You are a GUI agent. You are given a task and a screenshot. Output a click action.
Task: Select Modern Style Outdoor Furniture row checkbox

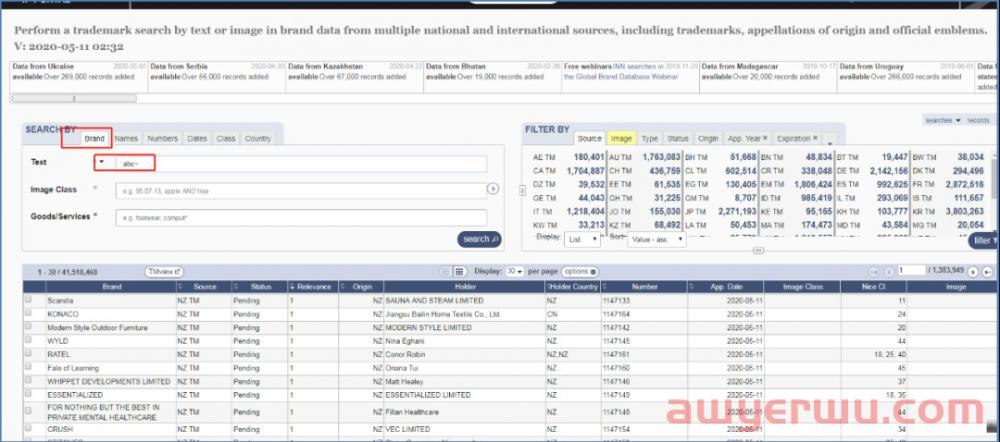pos(28,327)
